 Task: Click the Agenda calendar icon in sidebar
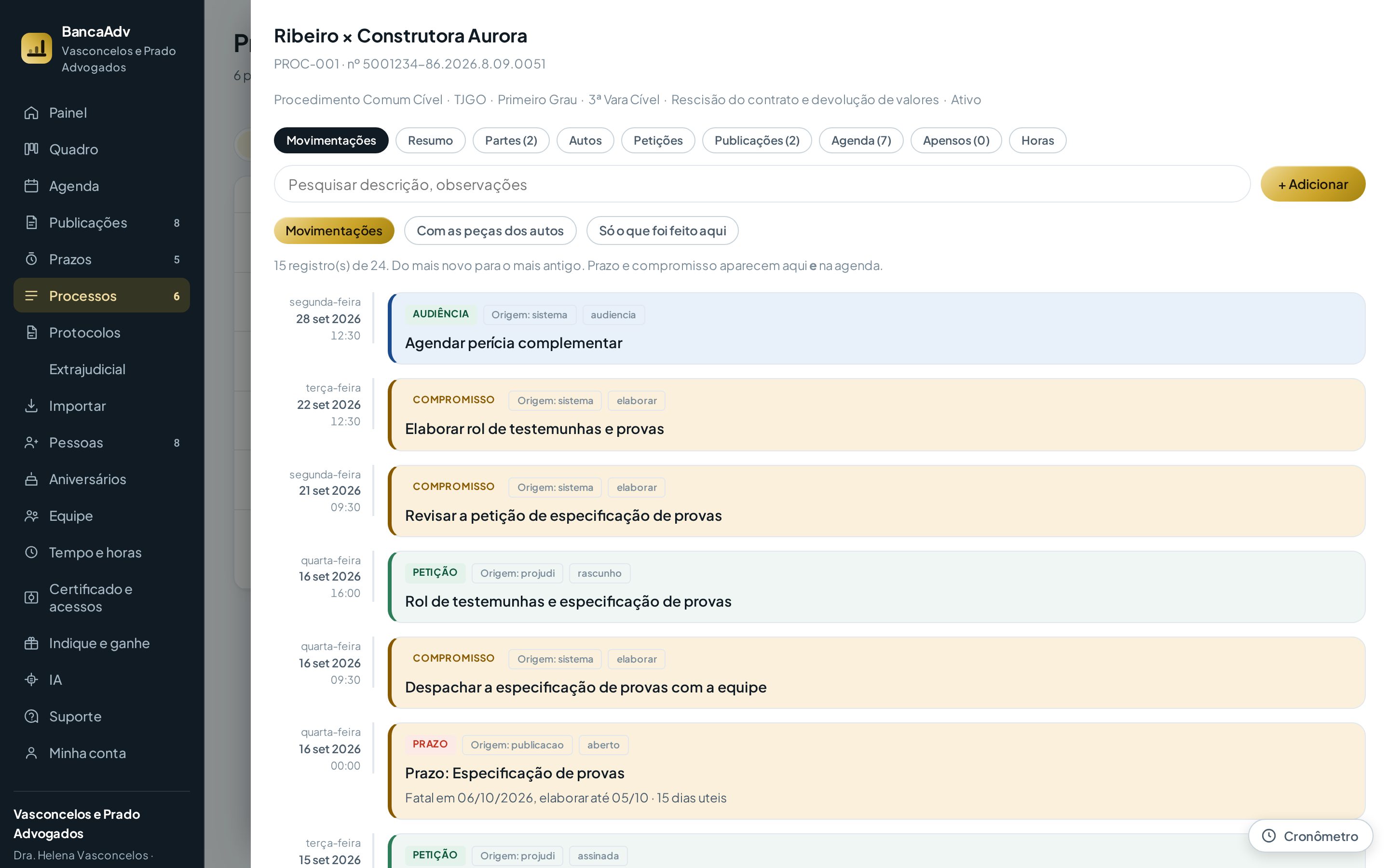click(31, 186)
